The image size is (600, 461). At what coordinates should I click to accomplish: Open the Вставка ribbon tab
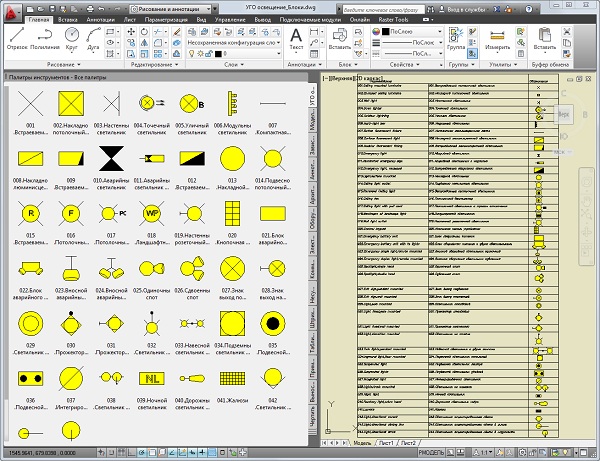(70, 19)
